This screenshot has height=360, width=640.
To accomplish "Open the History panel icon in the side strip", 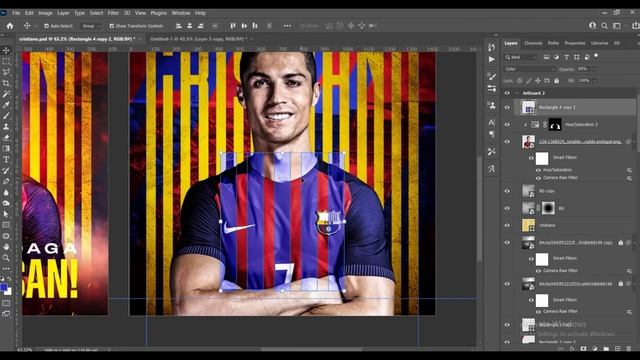I will coord(491,48).
